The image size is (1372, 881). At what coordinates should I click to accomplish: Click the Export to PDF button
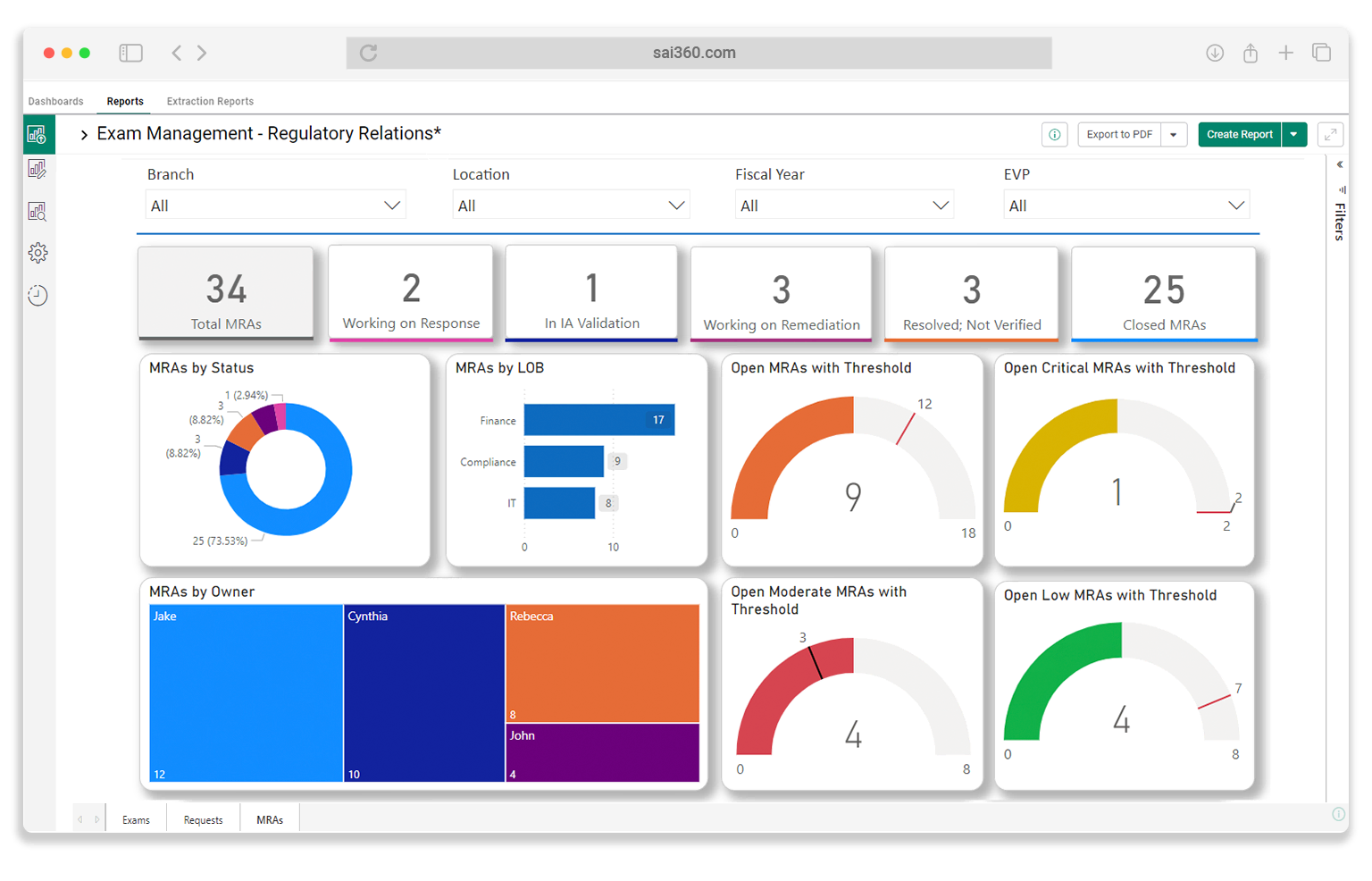coord(1118,134)
